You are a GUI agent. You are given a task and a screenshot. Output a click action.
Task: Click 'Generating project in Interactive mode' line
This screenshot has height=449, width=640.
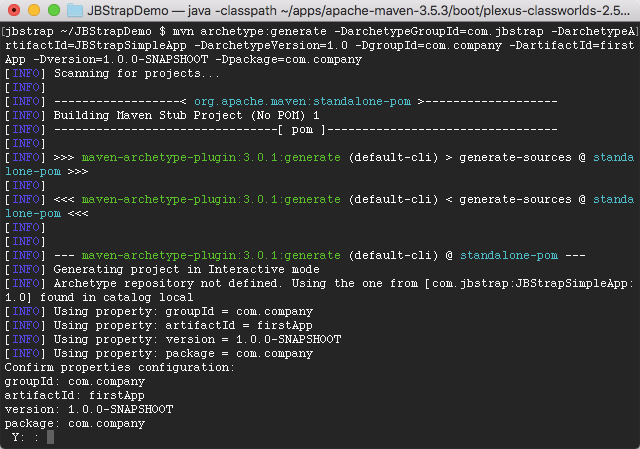tap(187, 269)
